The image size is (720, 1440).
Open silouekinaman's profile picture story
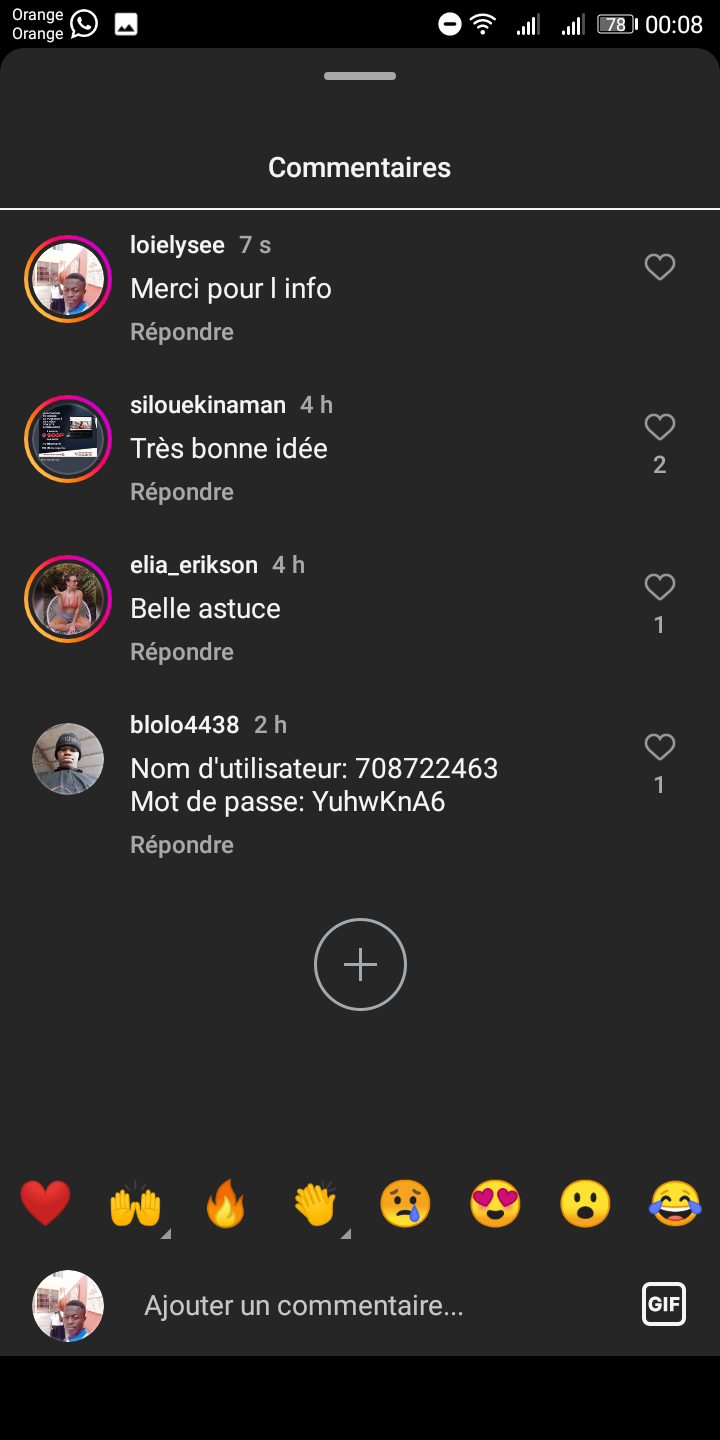tap(68, 439)
